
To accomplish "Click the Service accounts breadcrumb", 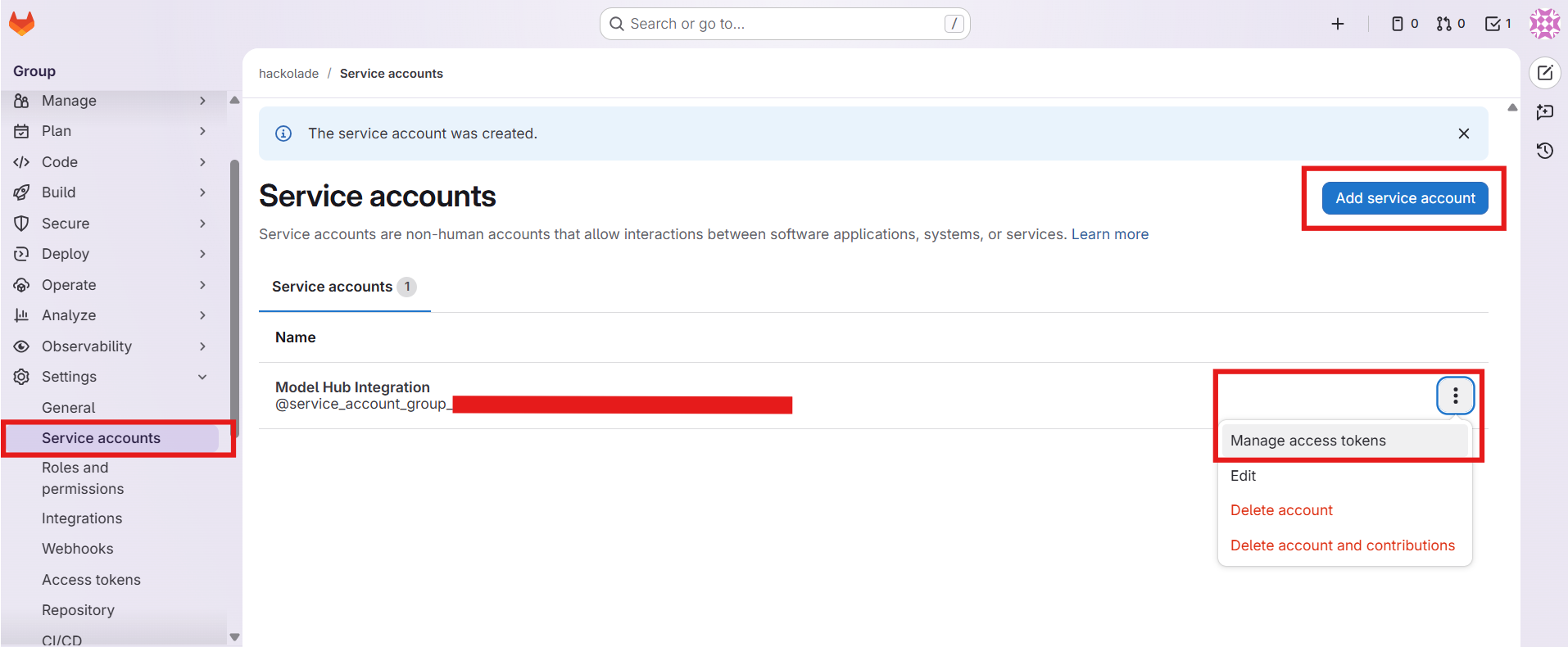I will [392, 74].
